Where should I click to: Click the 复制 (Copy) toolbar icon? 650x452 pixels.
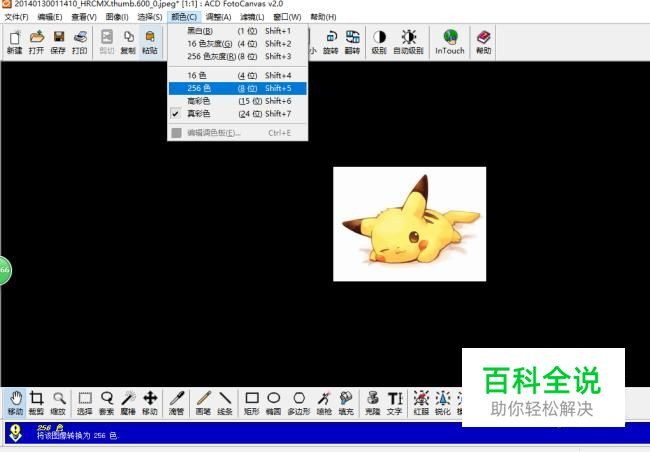(x=128, y=42)
